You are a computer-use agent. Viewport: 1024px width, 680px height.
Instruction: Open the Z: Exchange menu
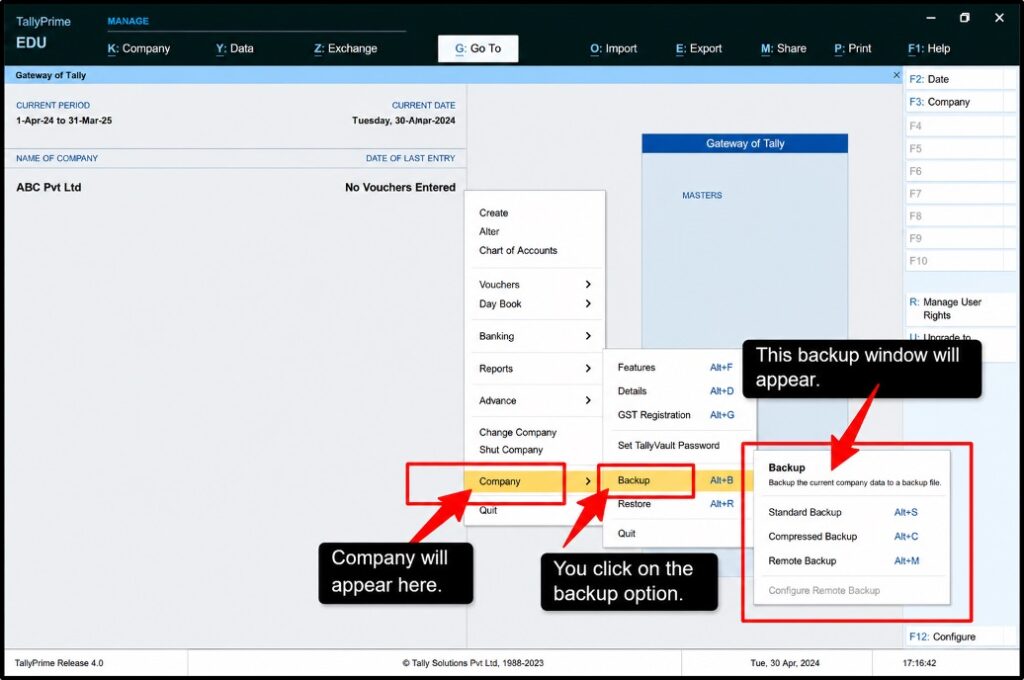click(x=345, y=48)
